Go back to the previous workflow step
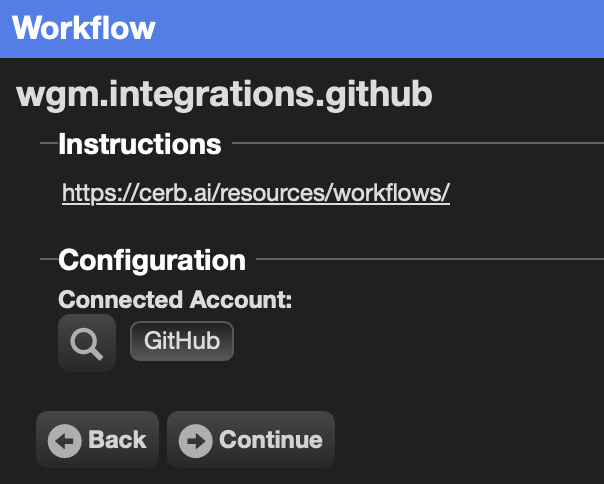Viewport: 604px width, 484px height. tap(97, 439)
